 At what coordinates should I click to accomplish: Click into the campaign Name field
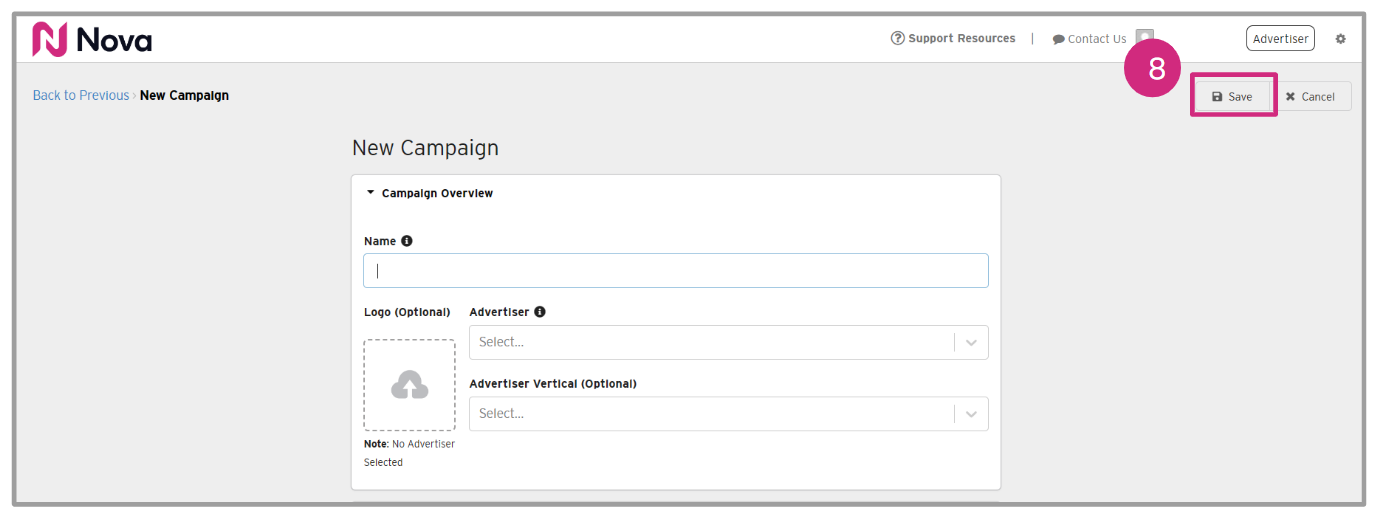point(676,271)
